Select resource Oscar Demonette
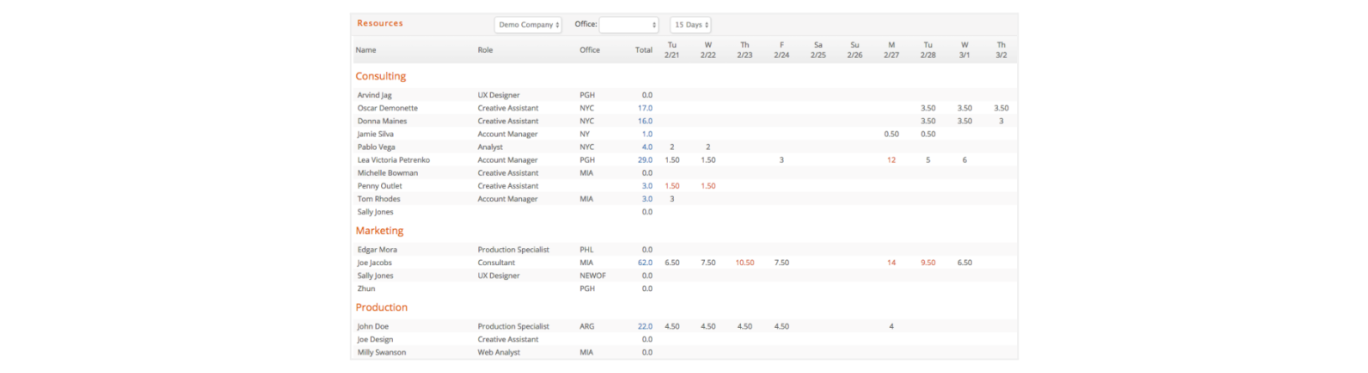Screen dimensions: 1368x373 tap(387, 108)
